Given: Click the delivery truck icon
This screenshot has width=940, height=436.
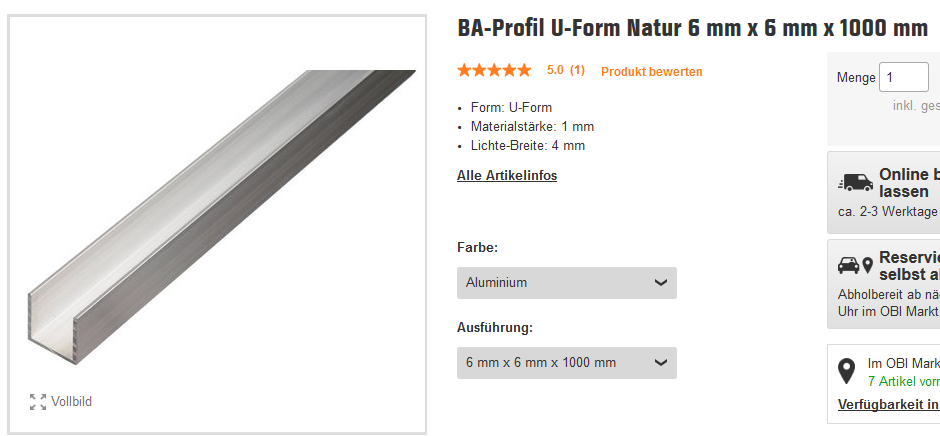Looking at the screenshot, I should pos(855,182).
